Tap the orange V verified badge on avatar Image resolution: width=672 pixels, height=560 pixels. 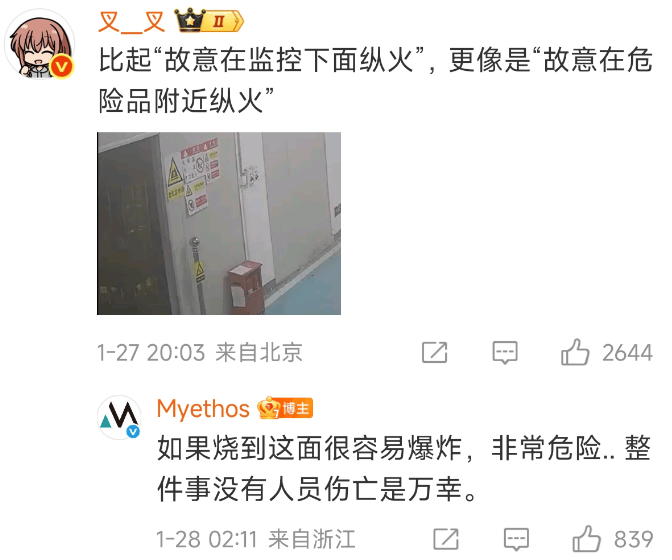point(61,66)
